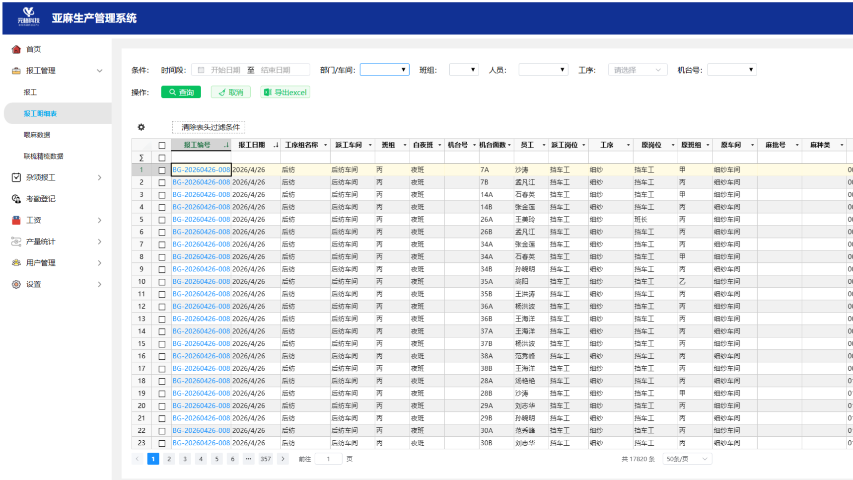Open table settings via gear icon
This screenshot has height=480, width=853.
click(141, 127)
